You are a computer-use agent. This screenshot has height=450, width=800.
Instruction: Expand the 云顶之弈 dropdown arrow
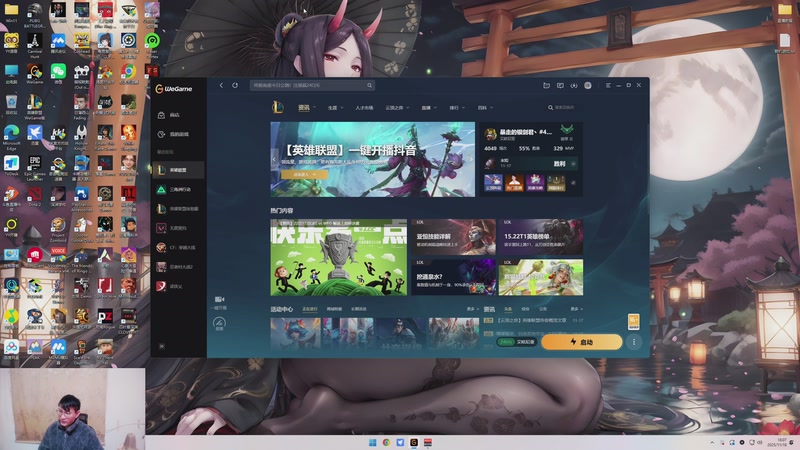[407, 108]
